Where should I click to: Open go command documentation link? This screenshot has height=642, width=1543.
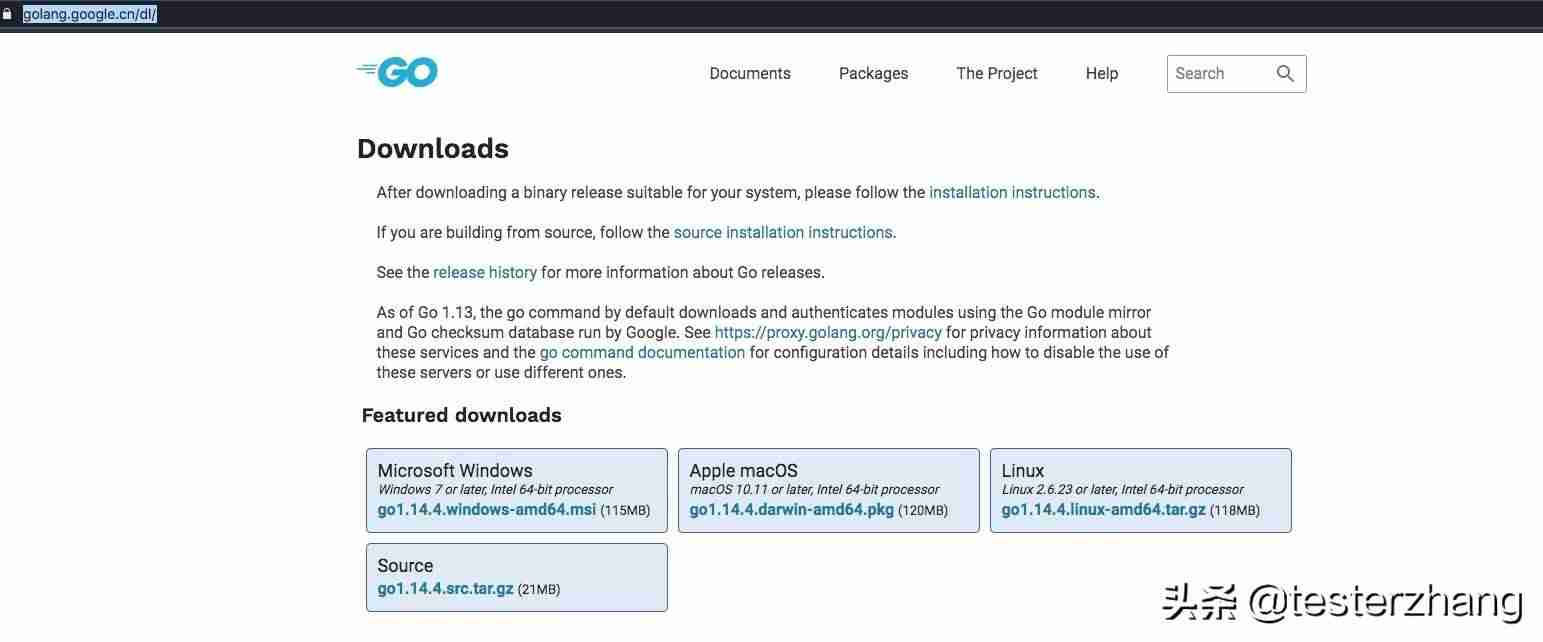642,352
